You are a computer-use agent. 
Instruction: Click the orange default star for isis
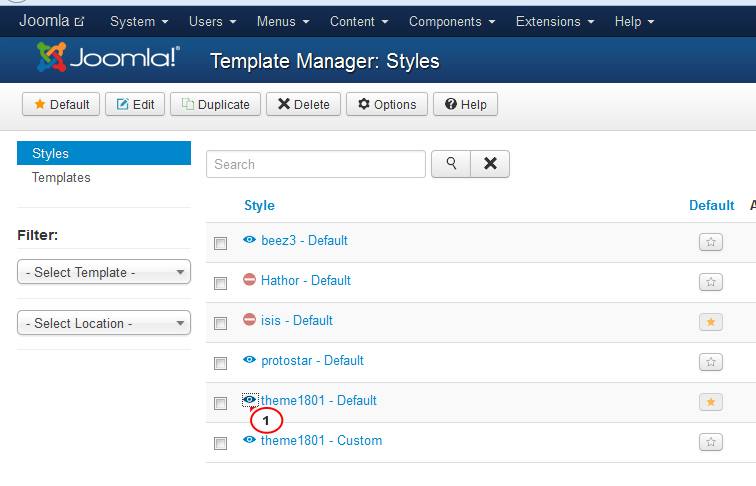pos(711,322)
